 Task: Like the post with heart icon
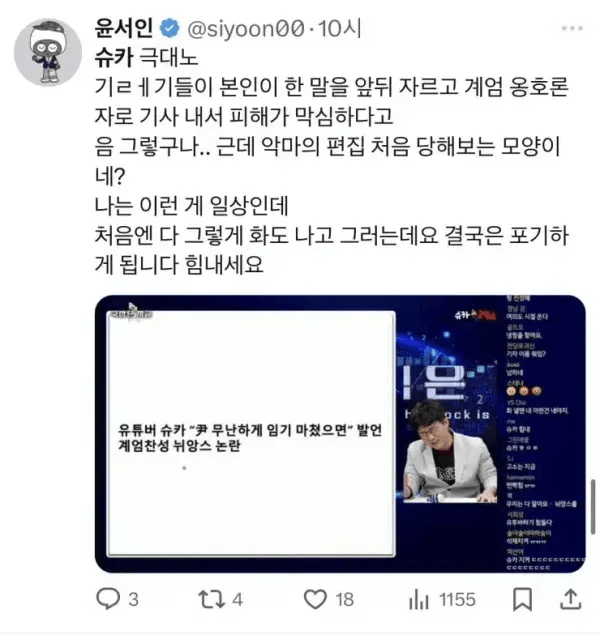[315, 599]
